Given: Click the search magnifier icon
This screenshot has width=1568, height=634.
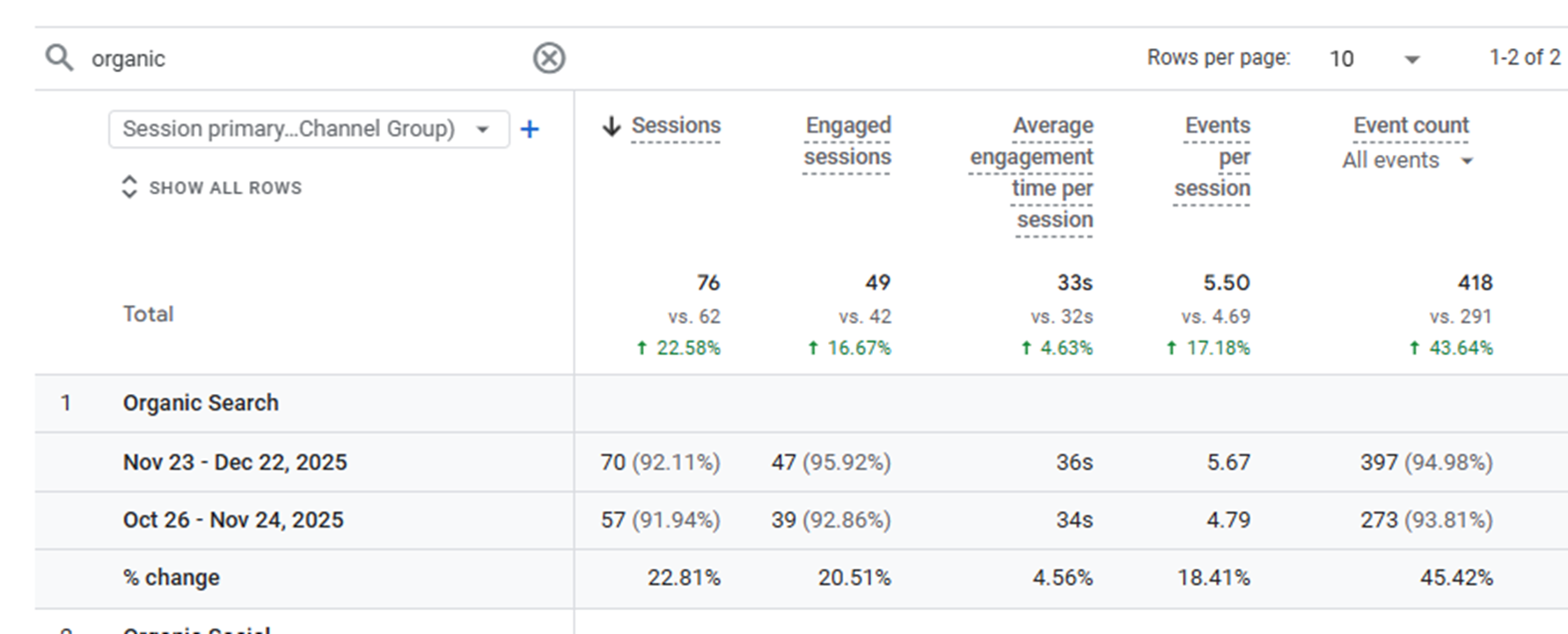Looking at the screenshot, I should tap(60, 58).
